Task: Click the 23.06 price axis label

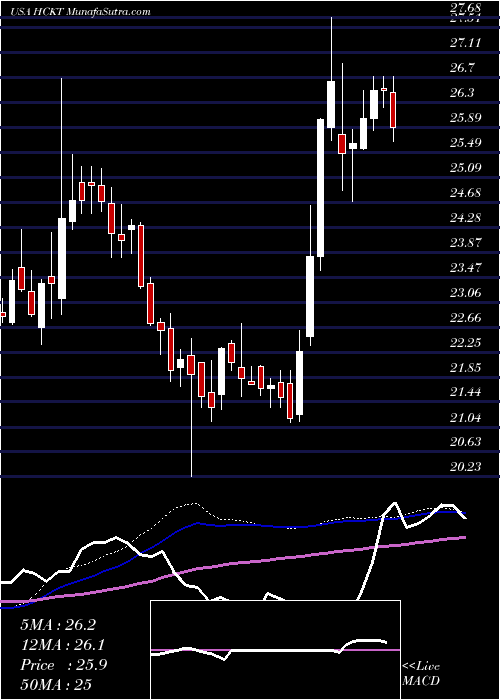Action: 466,293
